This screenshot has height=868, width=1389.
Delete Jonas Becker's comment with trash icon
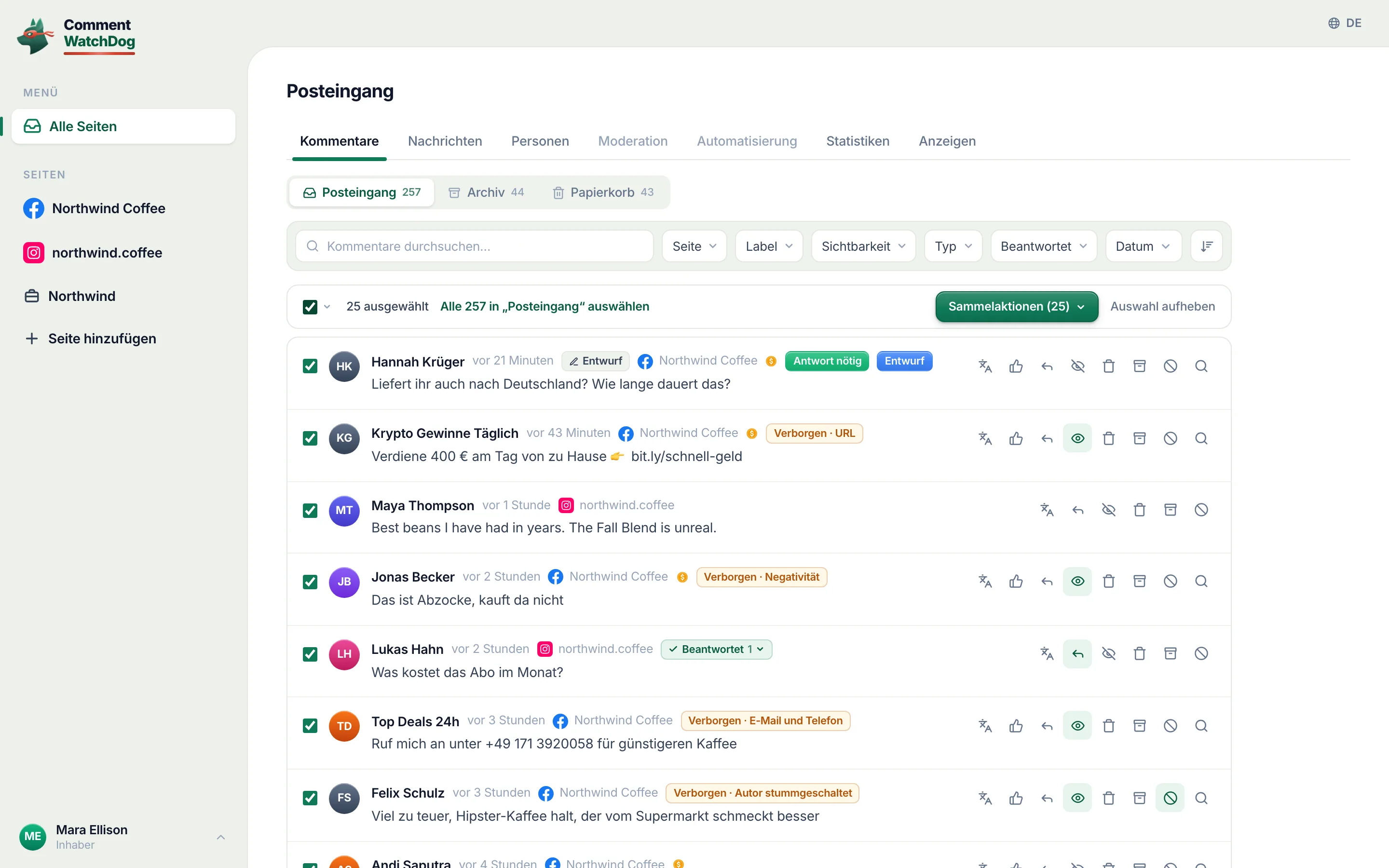(1109, 582)
